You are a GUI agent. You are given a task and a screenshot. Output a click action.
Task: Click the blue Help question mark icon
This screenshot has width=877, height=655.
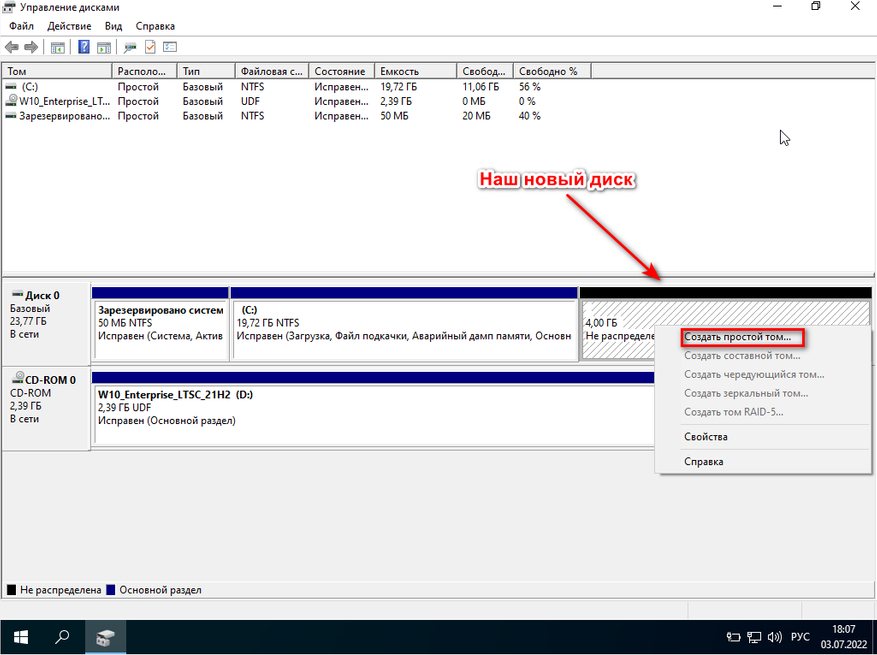(x=85, y=47)
